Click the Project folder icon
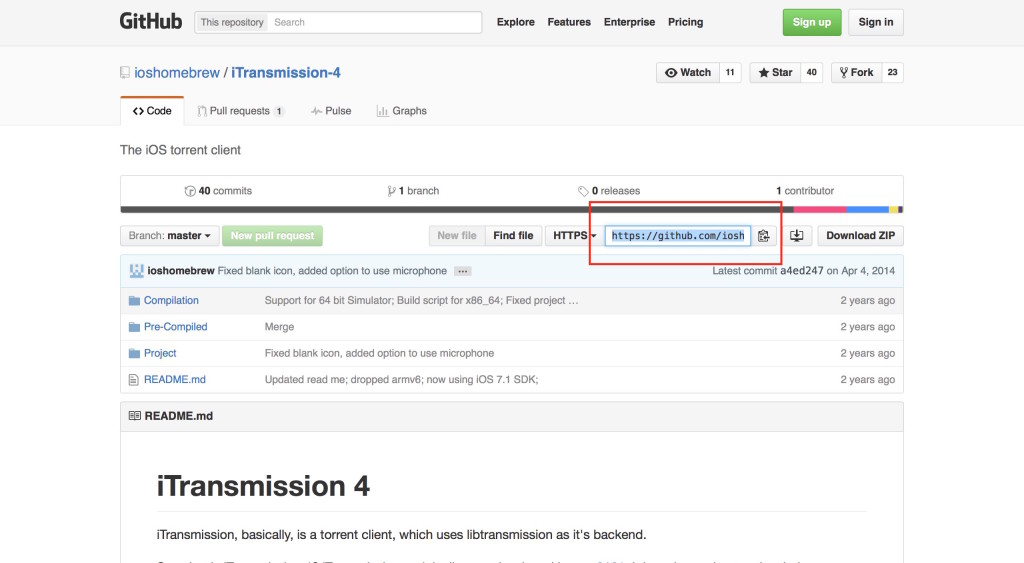 click(135, 353)
